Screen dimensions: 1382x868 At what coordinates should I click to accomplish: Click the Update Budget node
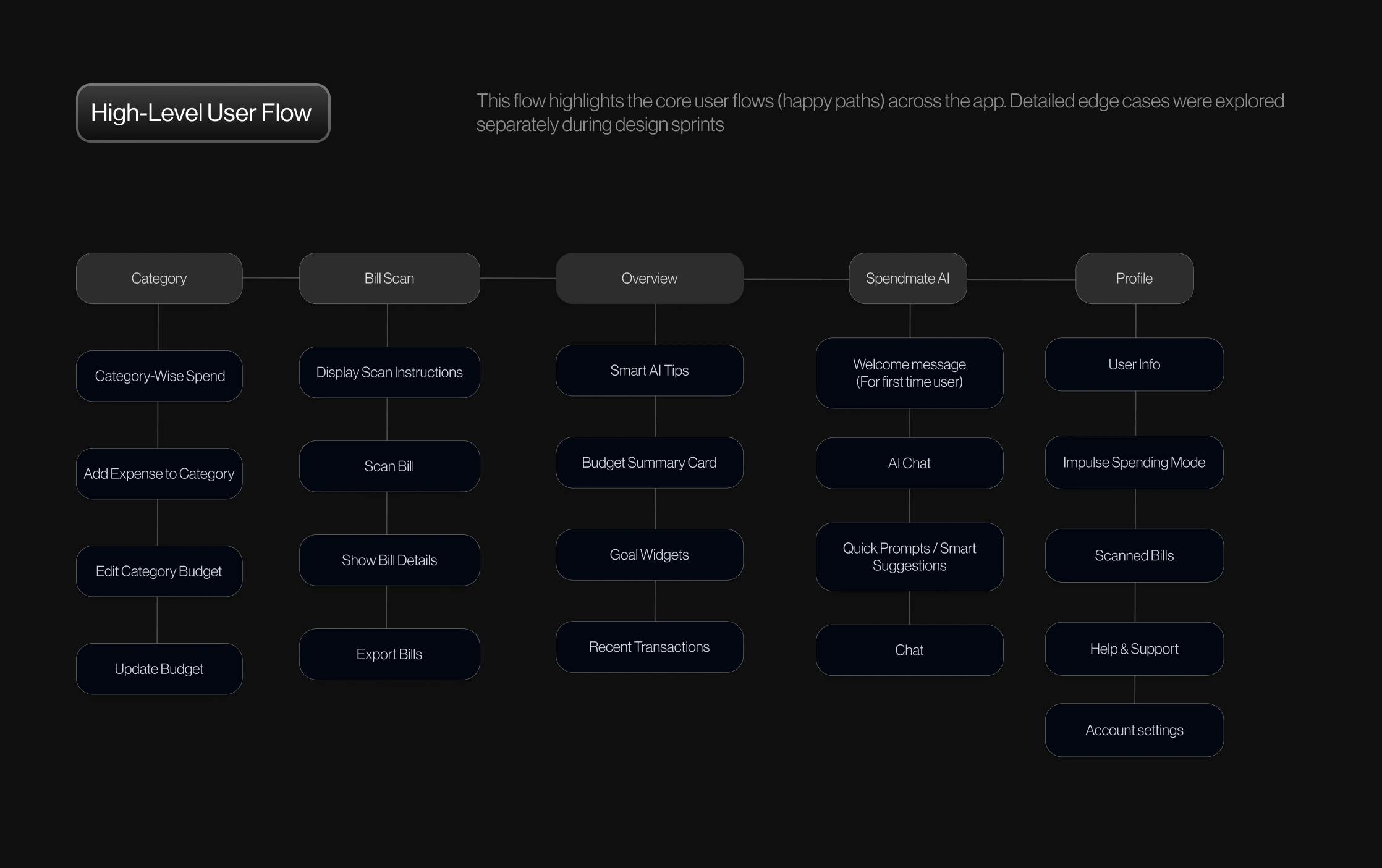tap(159, 669)
